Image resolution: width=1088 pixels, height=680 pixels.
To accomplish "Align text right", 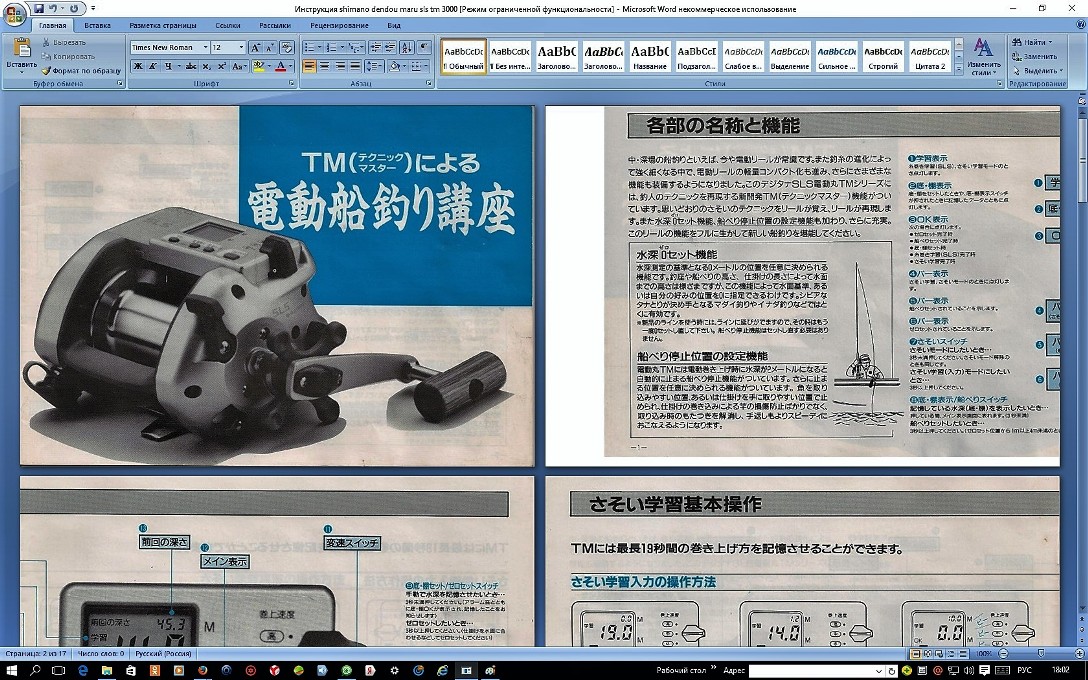I will pyautogui.click(x=340, y=67).
